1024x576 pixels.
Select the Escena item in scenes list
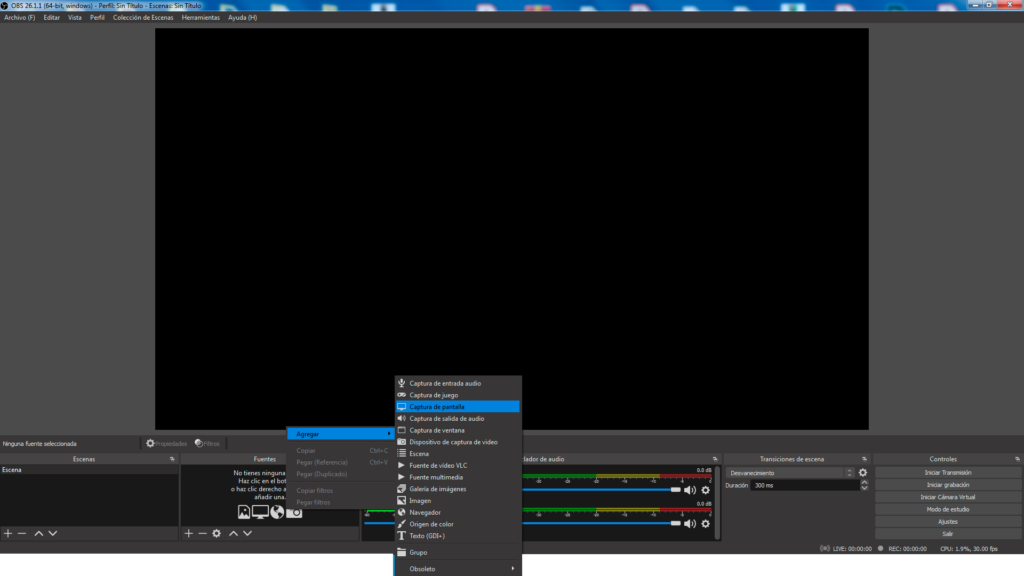(89, 470)
